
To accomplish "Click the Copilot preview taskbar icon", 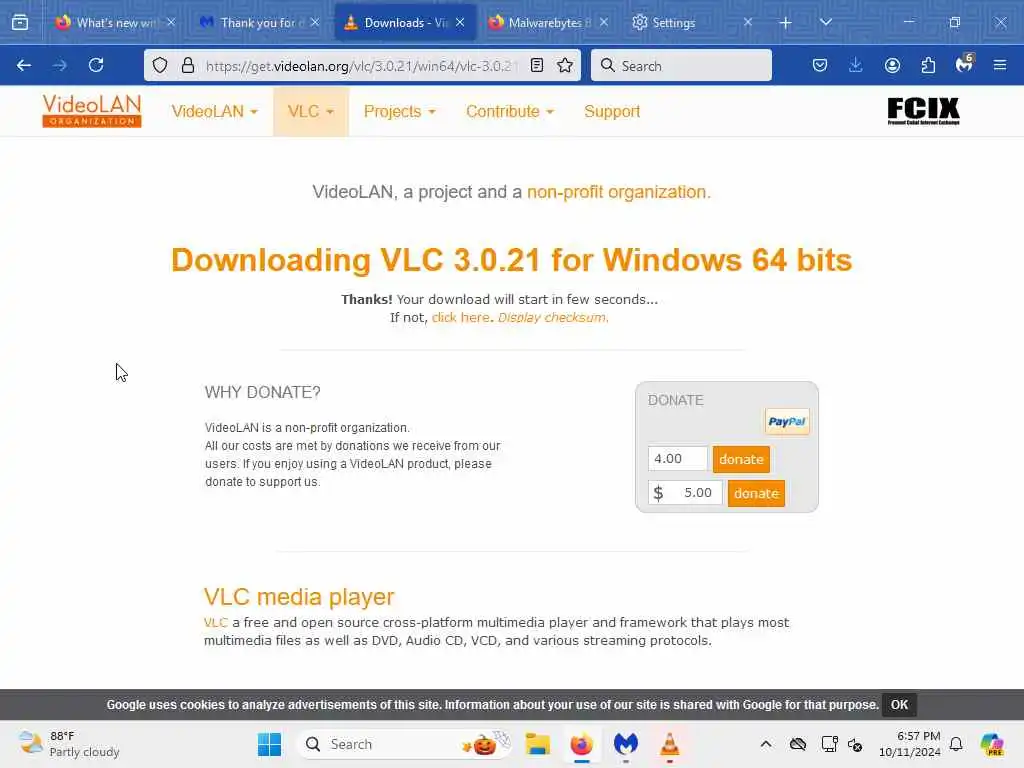I will (992, 744).
